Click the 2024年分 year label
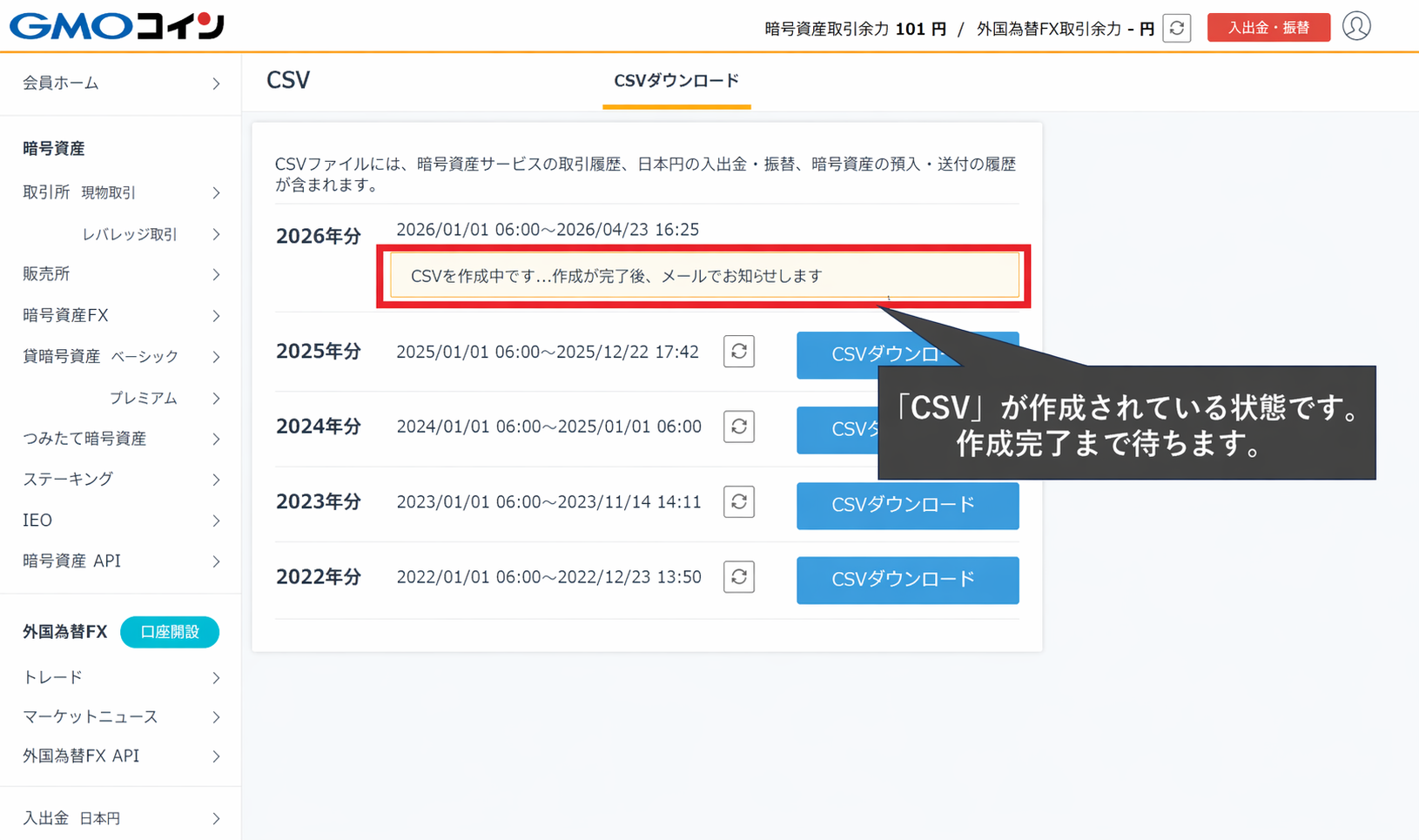Screen dimensions: 1419x840 (x=319, y=426)
